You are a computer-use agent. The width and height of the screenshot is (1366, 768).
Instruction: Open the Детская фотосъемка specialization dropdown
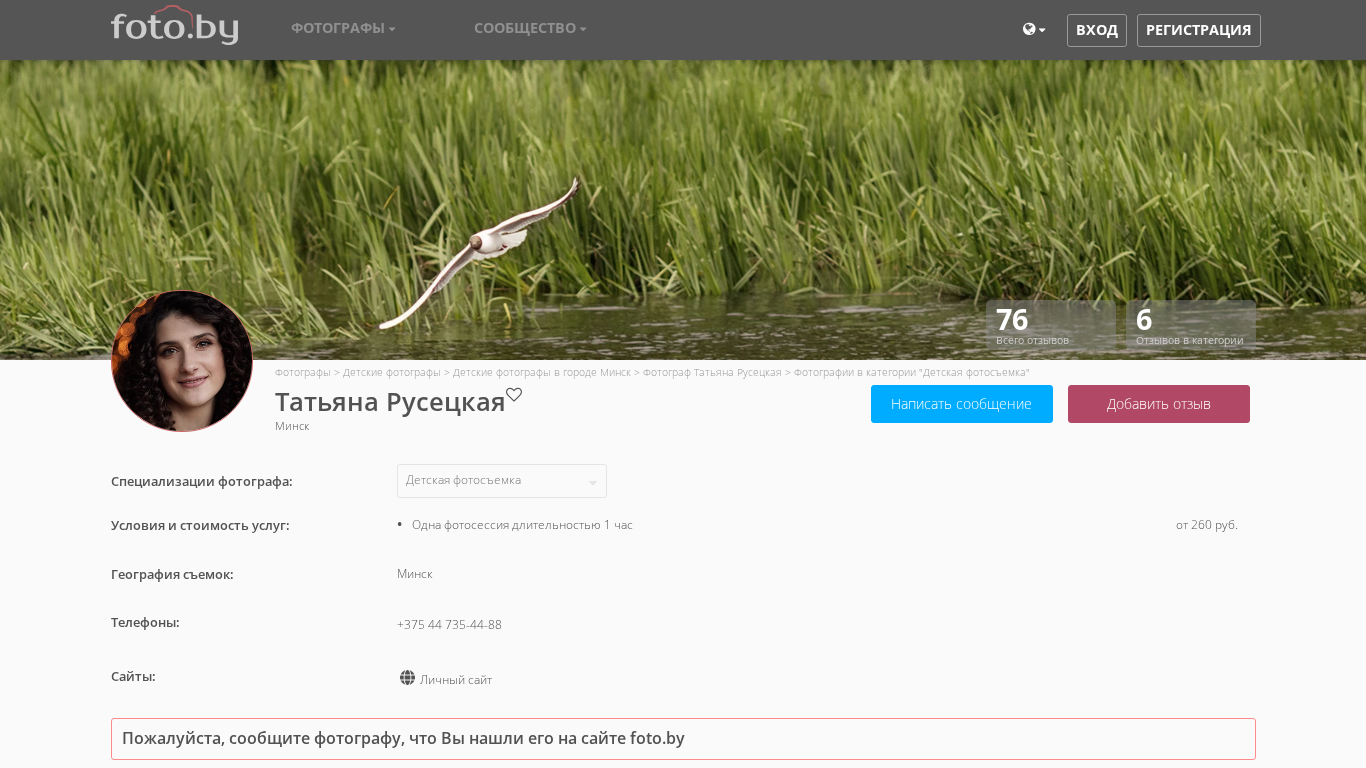tap(501, 481)
